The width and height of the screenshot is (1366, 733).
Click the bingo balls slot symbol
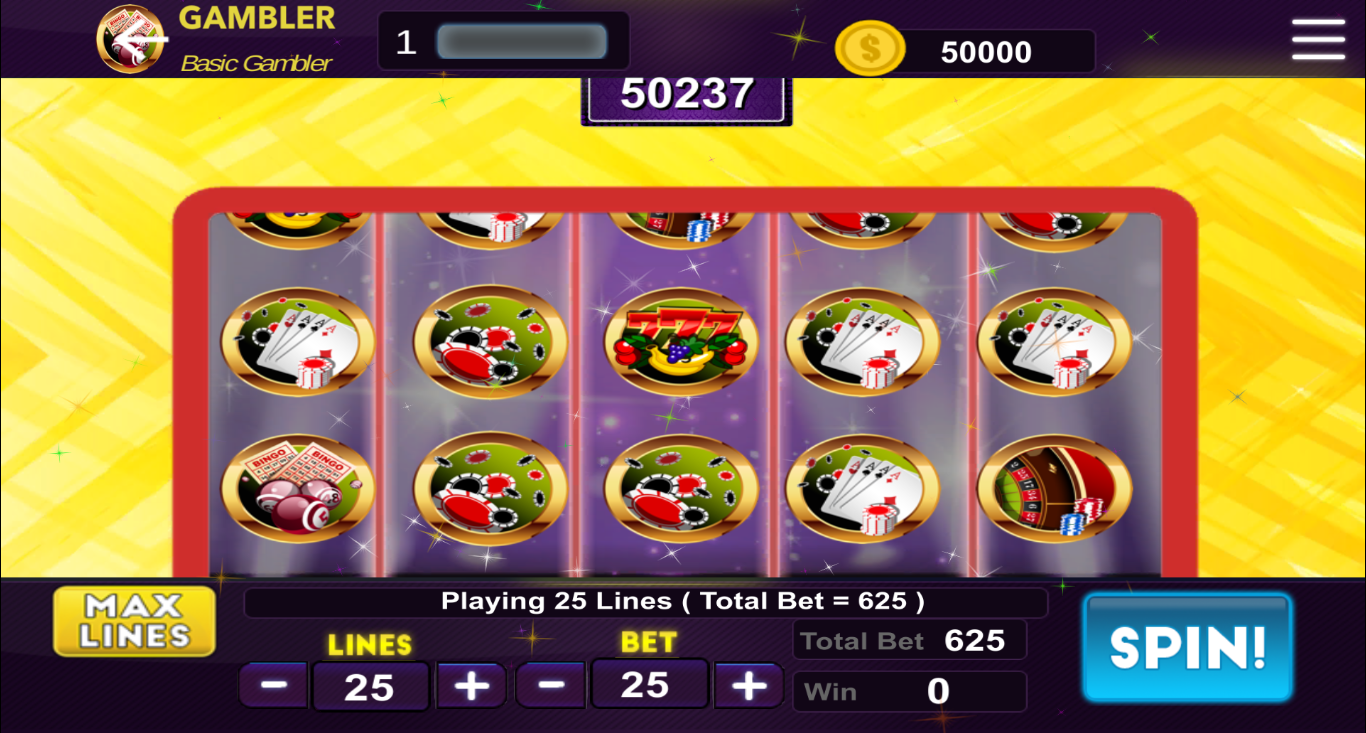tap(298, 488)
